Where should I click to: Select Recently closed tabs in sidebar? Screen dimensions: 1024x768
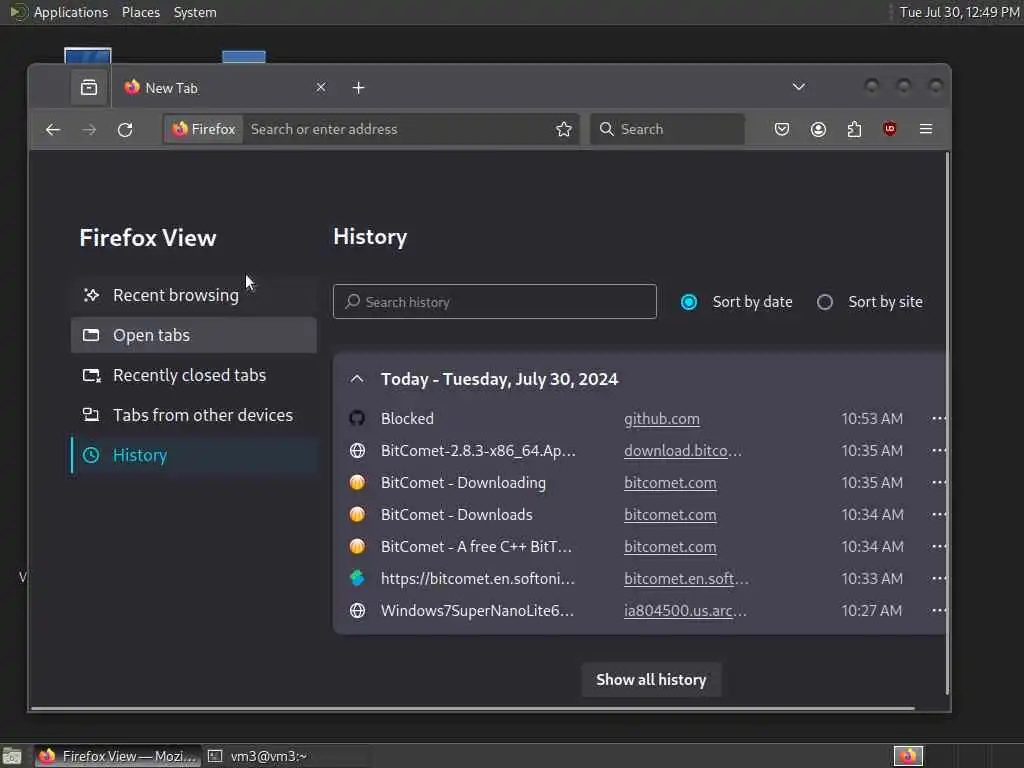click(193, 375)
